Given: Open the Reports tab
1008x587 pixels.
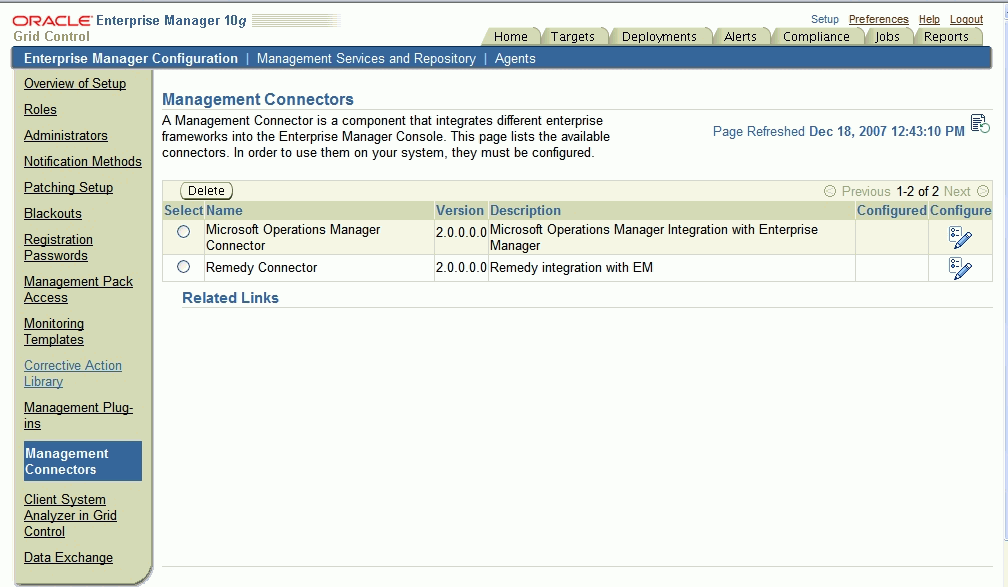Looking at the screenshot, I should (946, 37).
